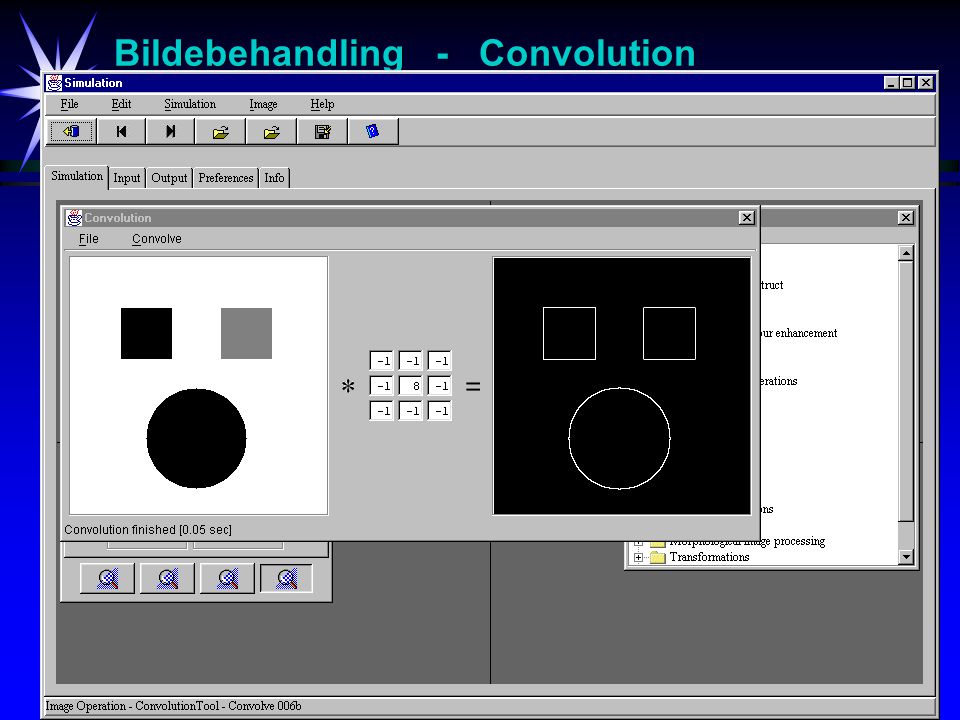
Task: Click the leftmost magnifier zoom button
Action: (107, 579)
